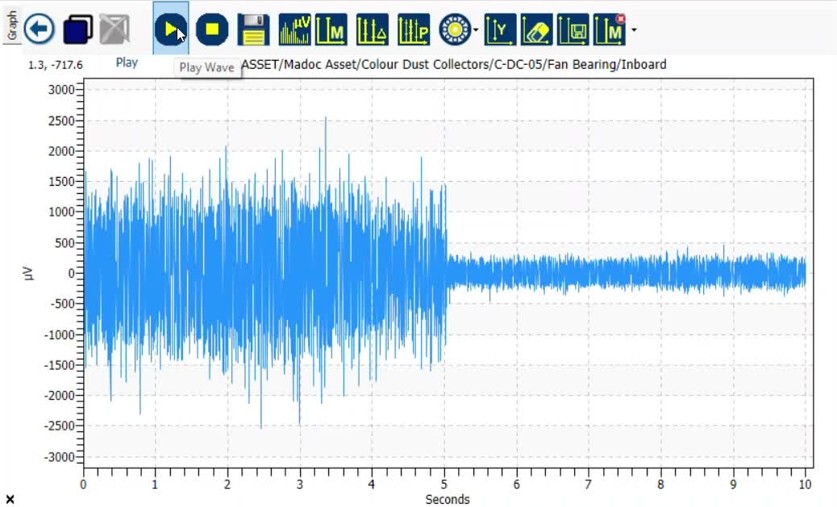The image size is (837, 507).
Task: Click the dark blue stacked windows icon
Action: (77, 29)
